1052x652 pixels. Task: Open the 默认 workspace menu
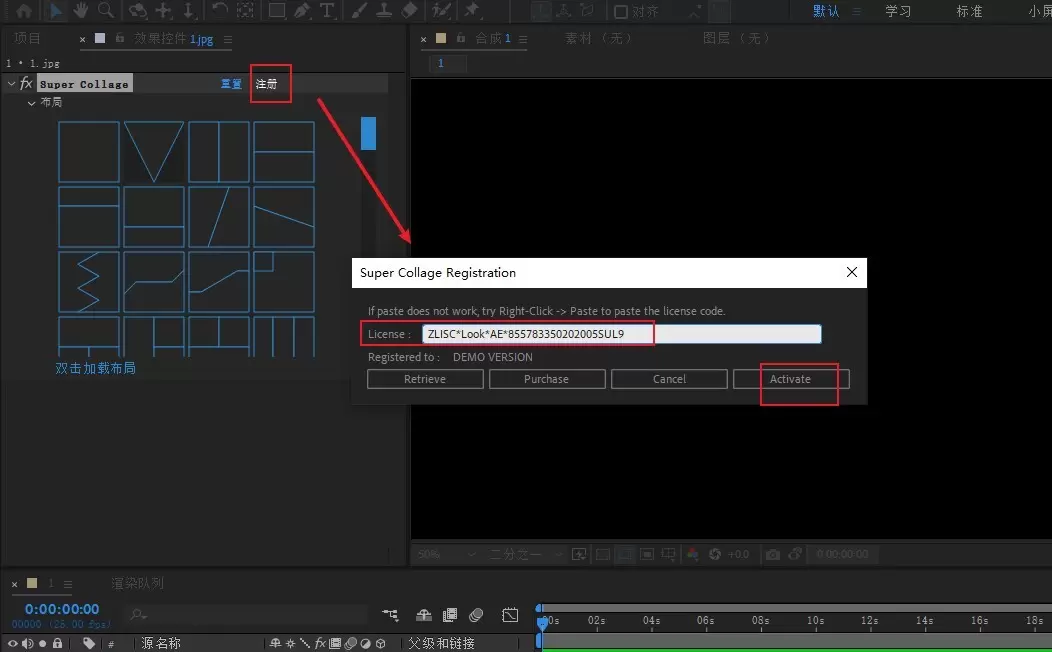[856, 11]
